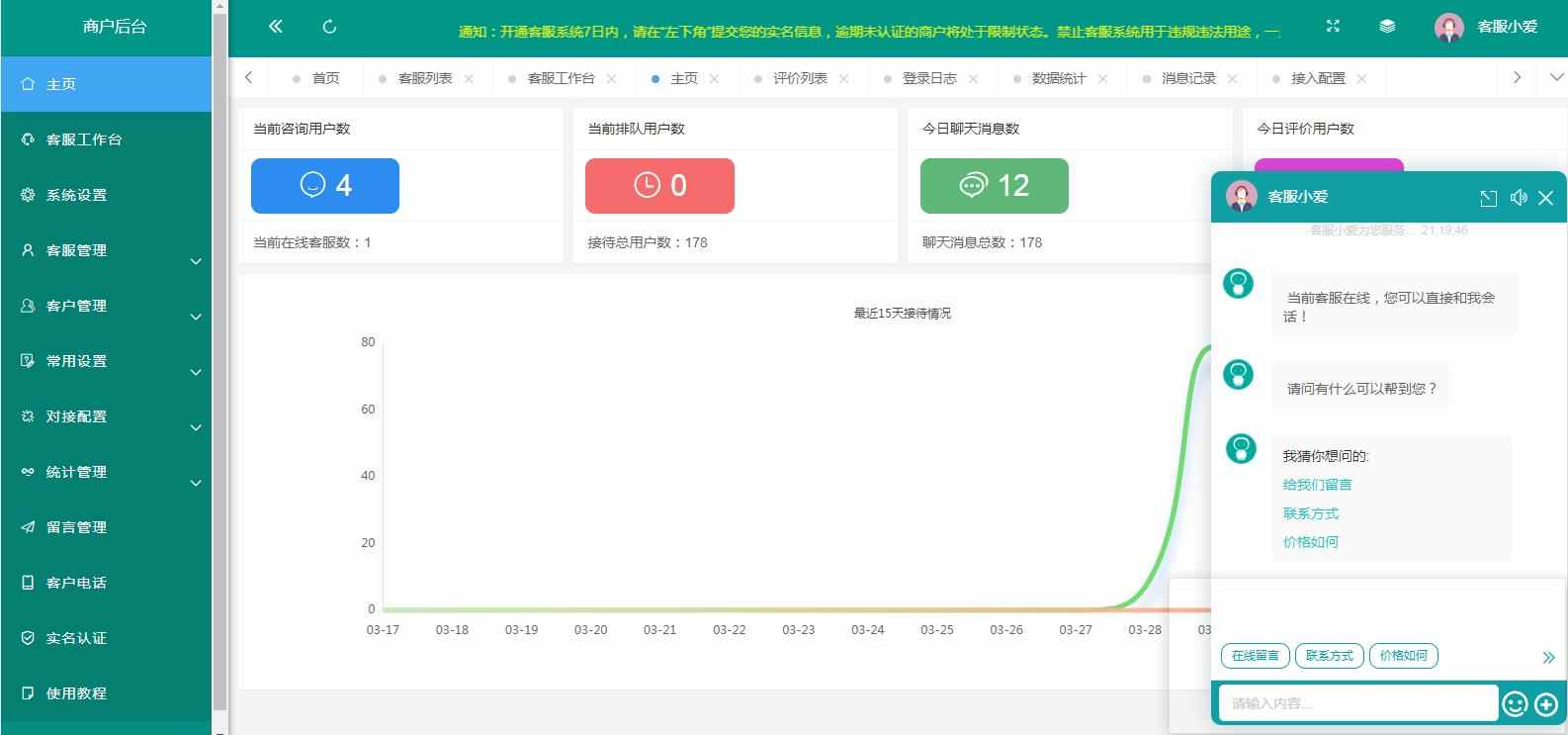Expand 客服管理 submenu chevron
Viewport: 1568px width, 735px height.
tap(196, 262)
